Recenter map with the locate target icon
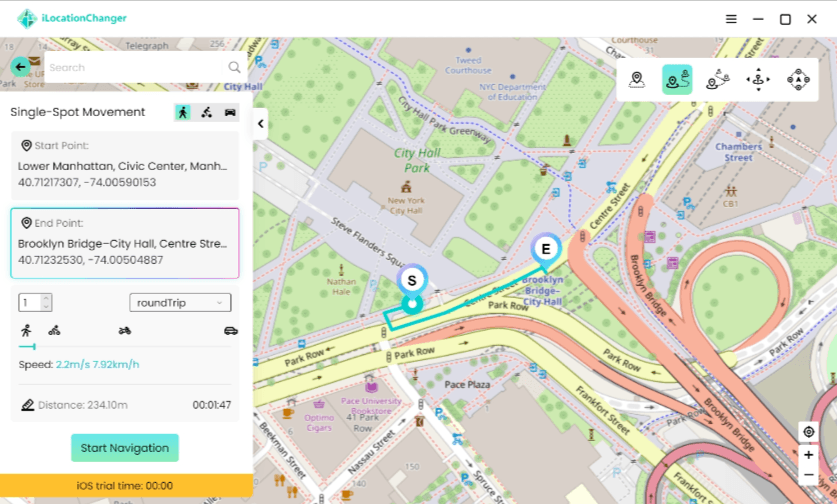 (x=809, y=431)
